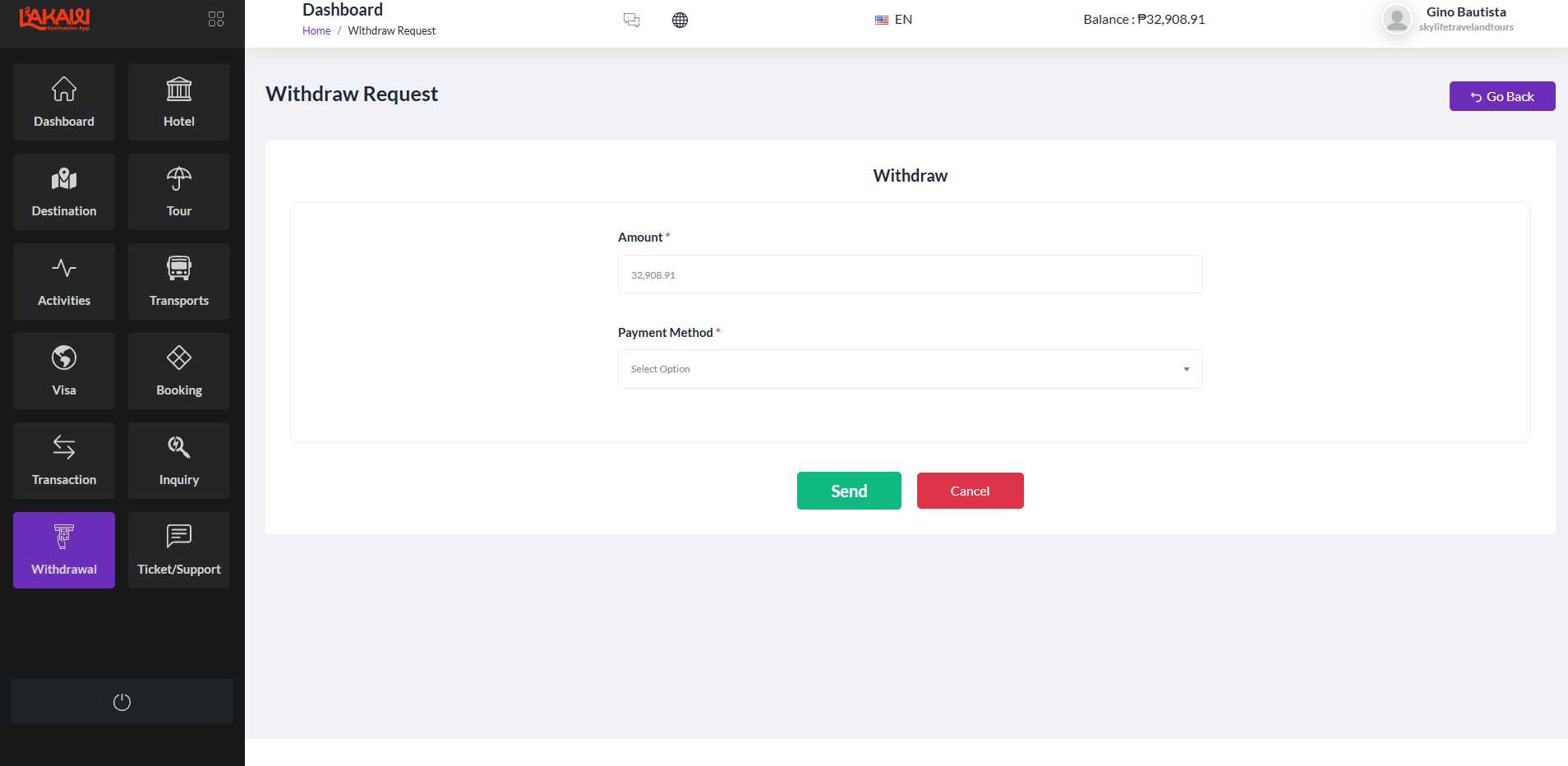Open the chat messages icon

[x=631, y=20]
